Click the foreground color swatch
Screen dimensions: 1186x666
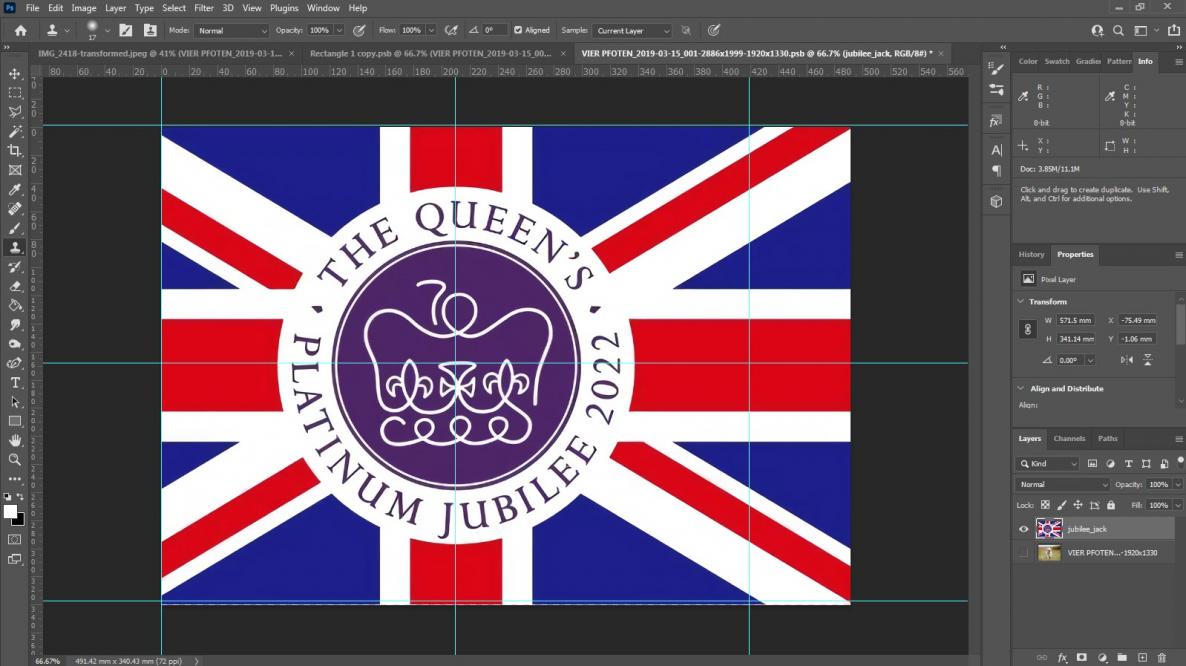[10, 512]
